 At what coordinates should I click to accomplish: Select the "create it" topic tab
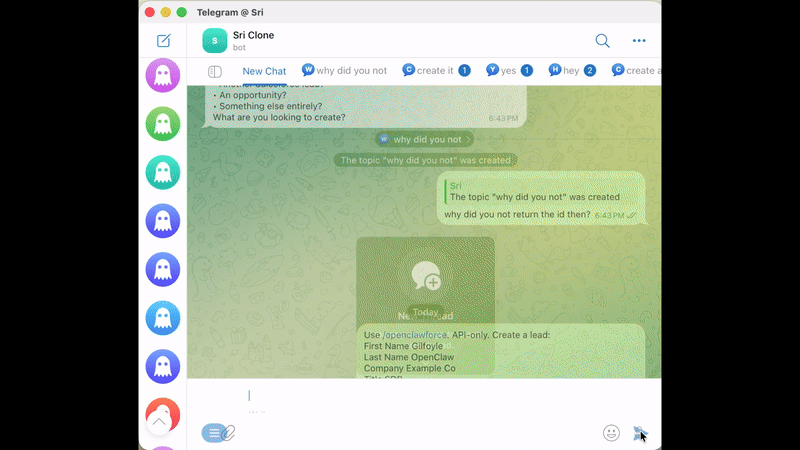[435, 71]
